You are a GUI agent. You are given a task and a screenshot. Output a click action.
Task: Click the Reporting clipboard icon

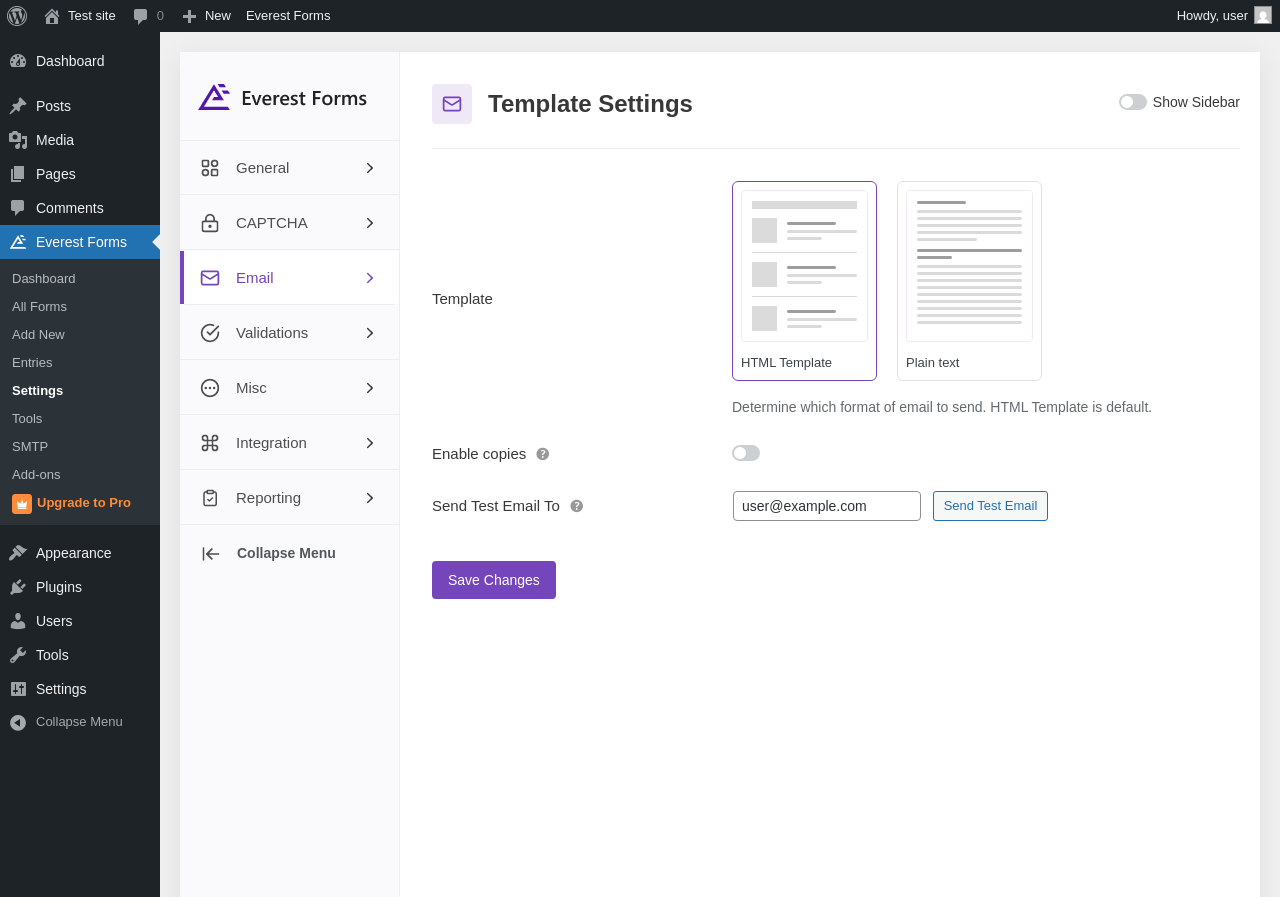(210, 498)
